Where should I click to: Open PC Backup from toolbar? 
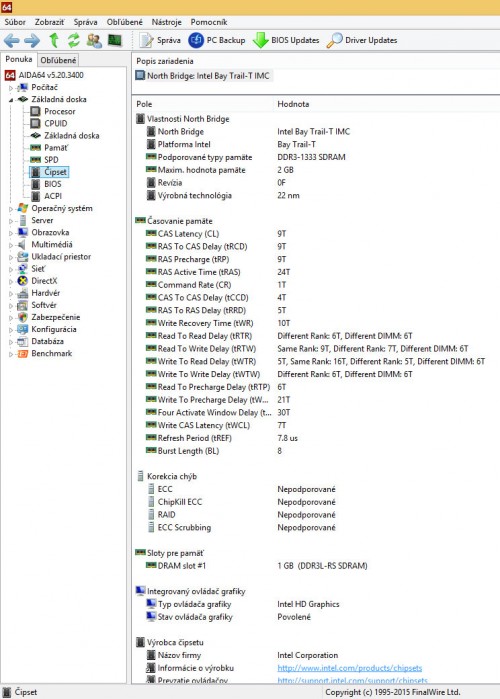(x=217, y=40)
